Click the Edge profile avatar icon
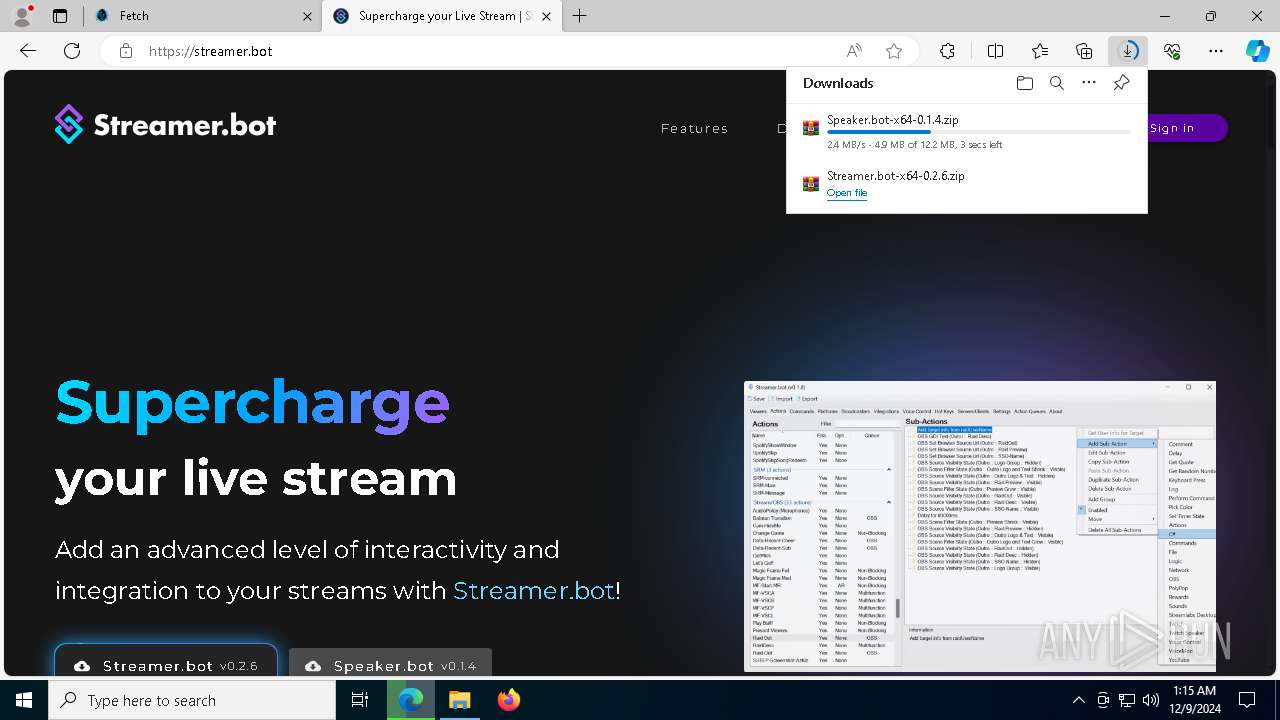The width and height of the screenshot is (1280, 720). tap(22, 16)
